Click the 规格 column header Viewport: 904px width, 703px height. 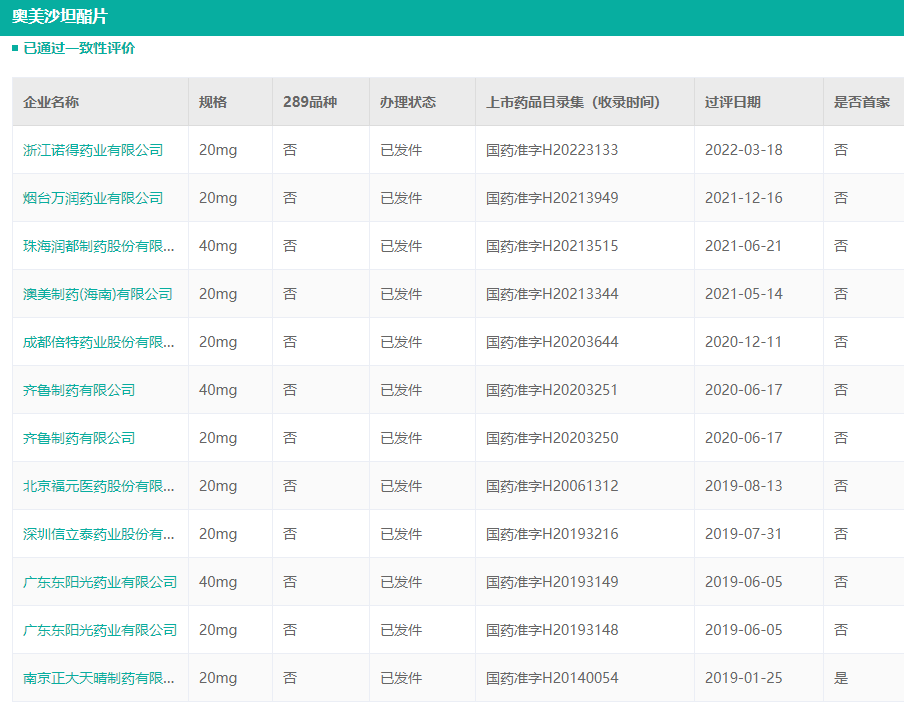(x=213, y=102)
